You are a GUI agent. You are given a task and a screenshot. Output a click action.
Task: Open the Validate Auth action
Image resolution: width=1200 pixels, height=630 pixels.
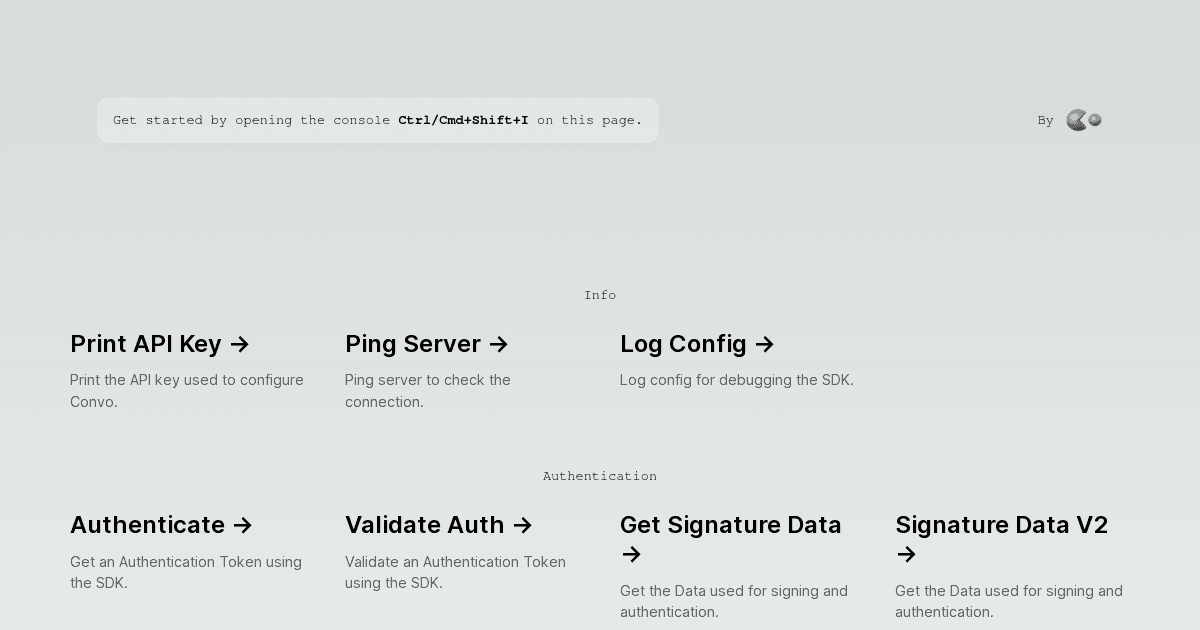(425, 525)
